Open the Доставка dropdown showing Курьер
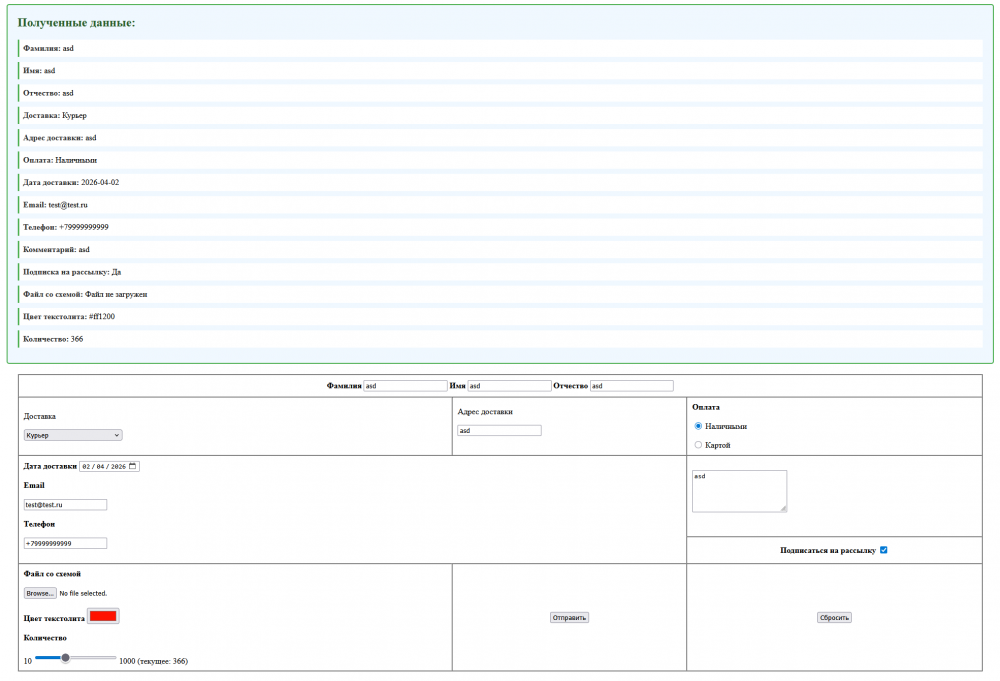The height and width of the screenshot is (681, 1000). pos(73,435)
